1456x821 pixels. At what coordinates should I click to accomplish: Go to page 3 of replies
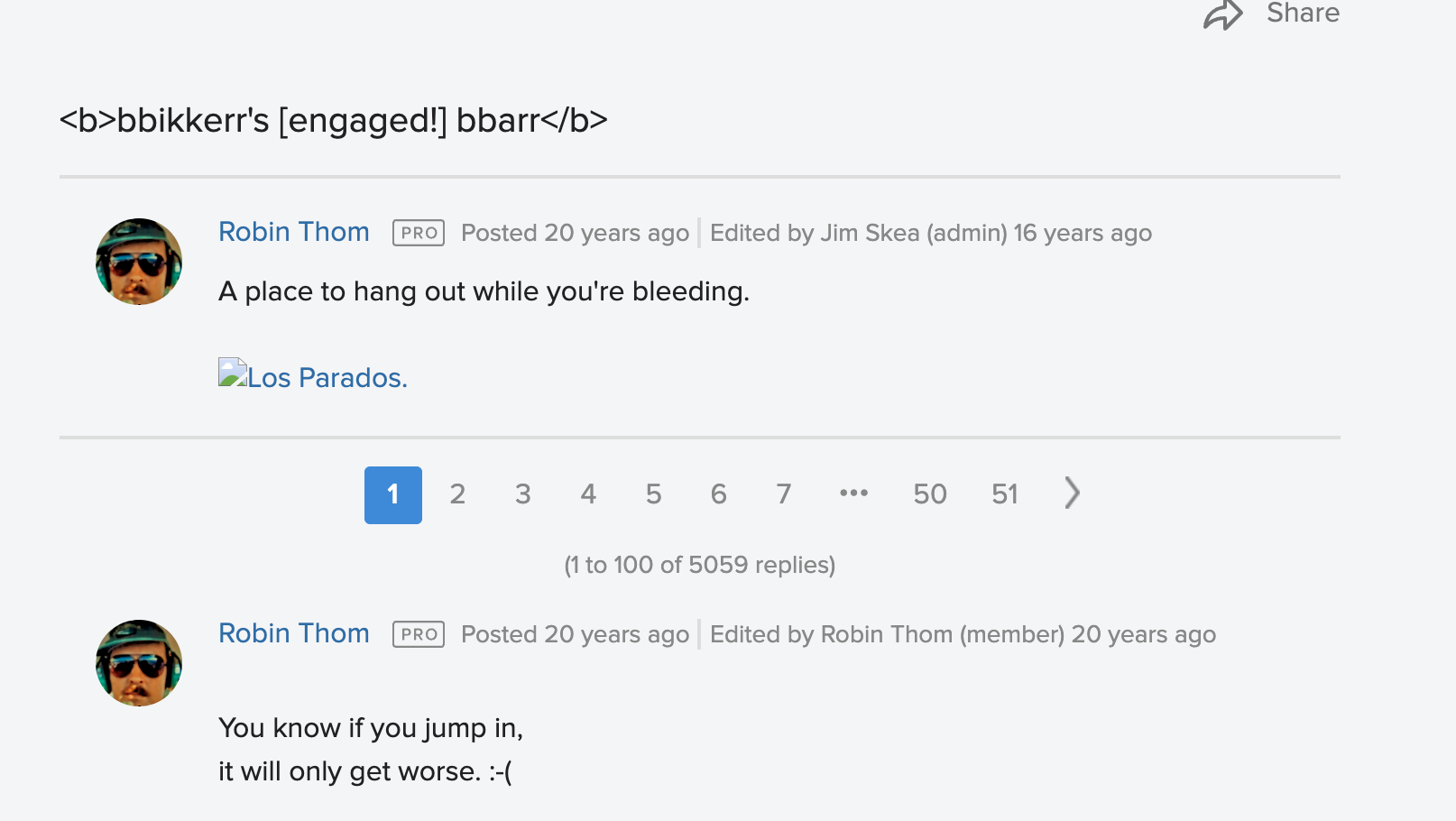tap(523, 494)
